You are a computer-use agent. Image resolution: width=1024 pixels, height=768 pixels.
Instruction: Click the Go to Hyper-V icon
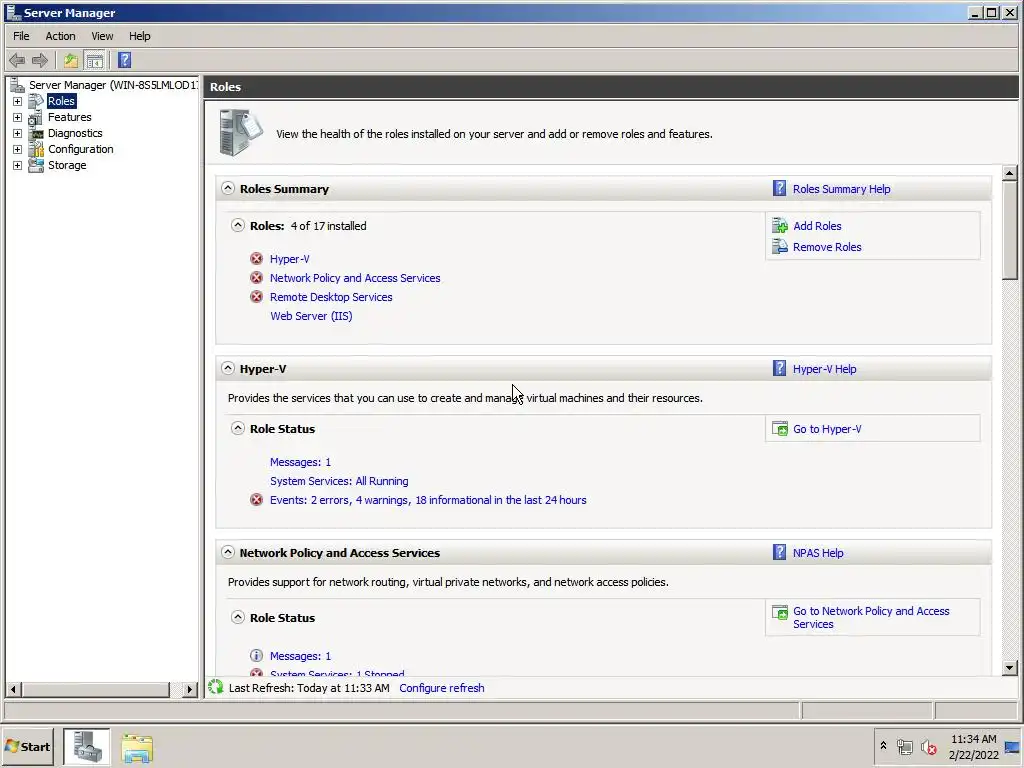(x=780, y=429)
